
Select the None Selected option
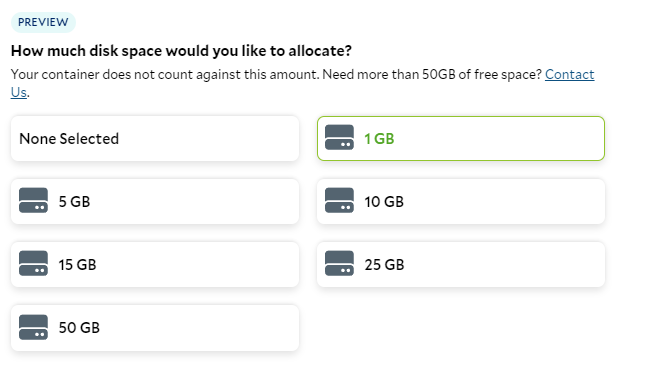click(155, 139)
